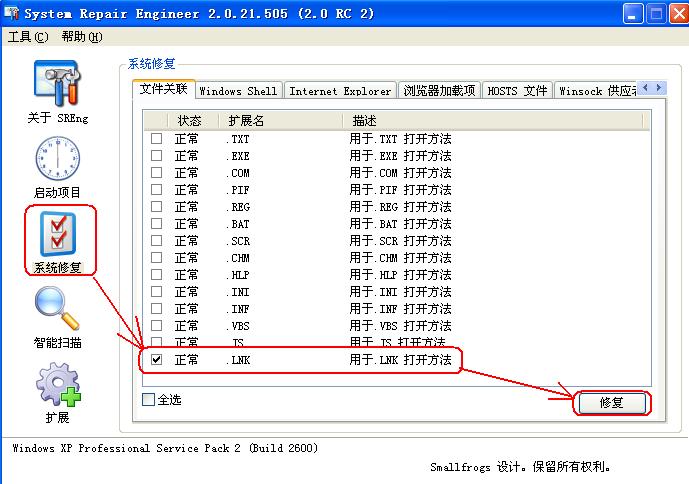Image resolution: width=689 pixels, height=484 pixels.
Task: Click the .VBS extension cell
Action: click(x=238, y=326)
